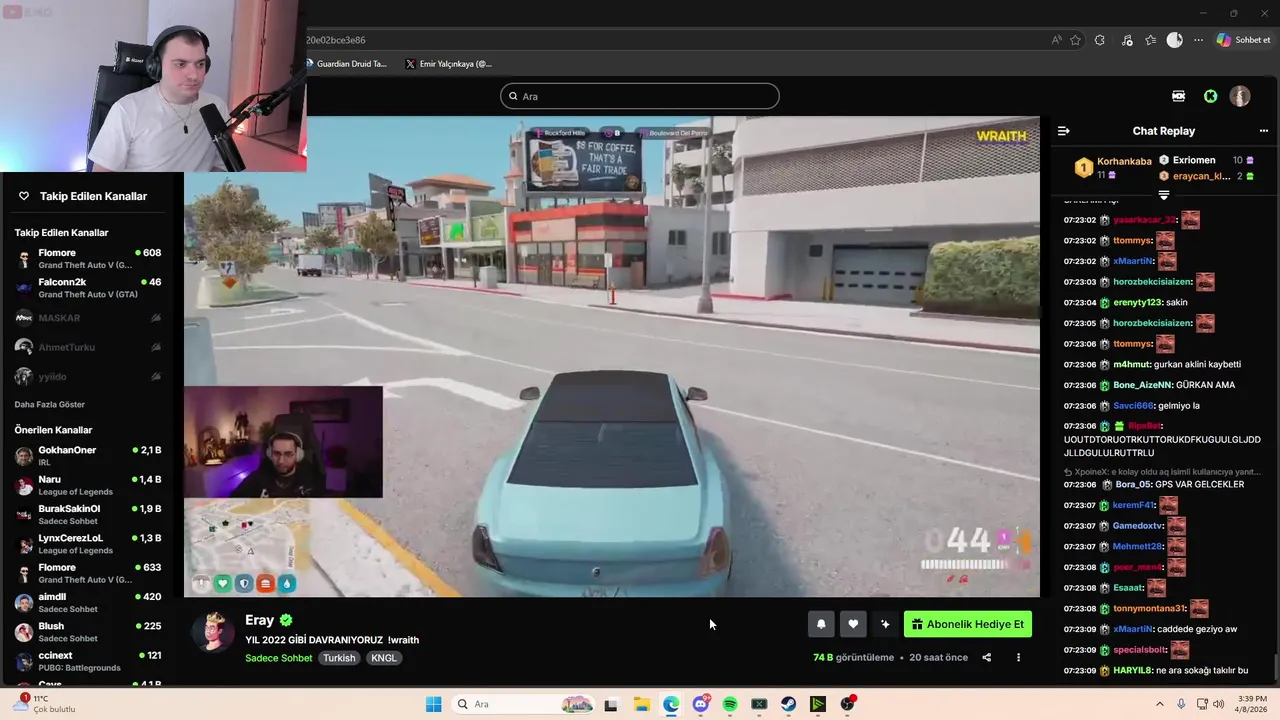Viewport: 1280px width, 720px height.
Task: Click the KNGL tag
Action: click(384, 658)
